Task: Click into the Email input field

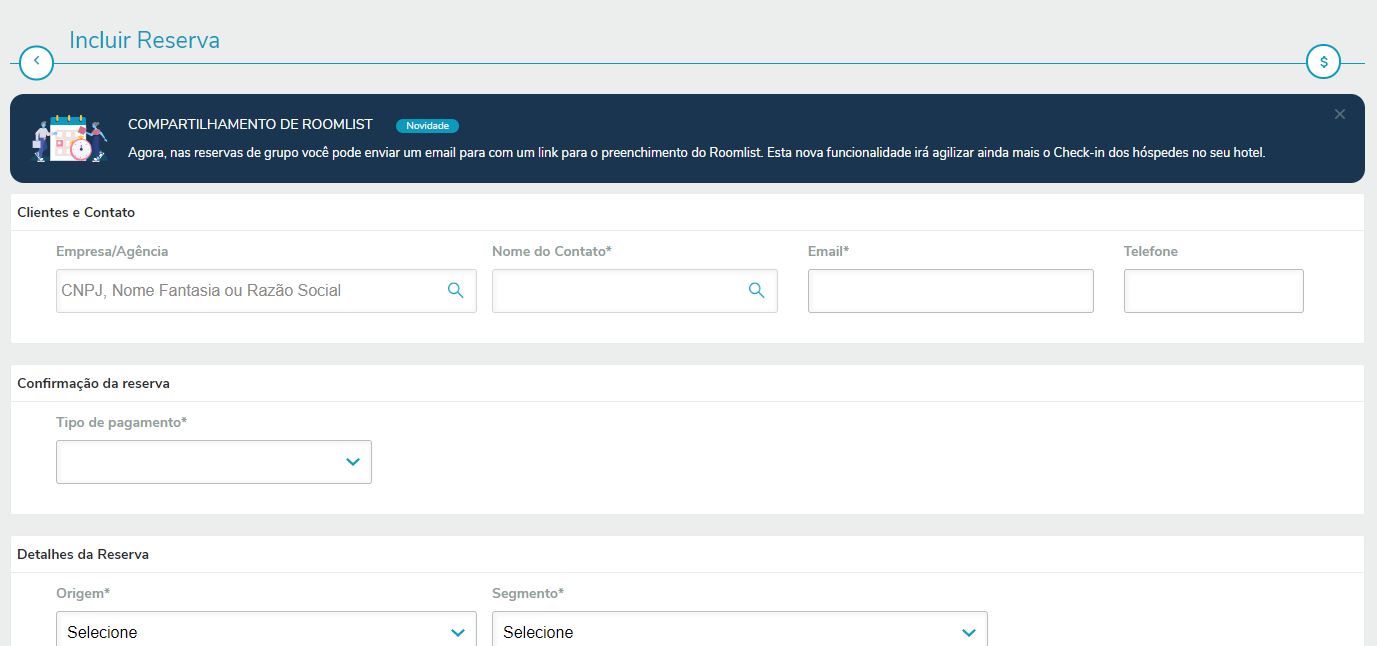Action: point(951,291)
